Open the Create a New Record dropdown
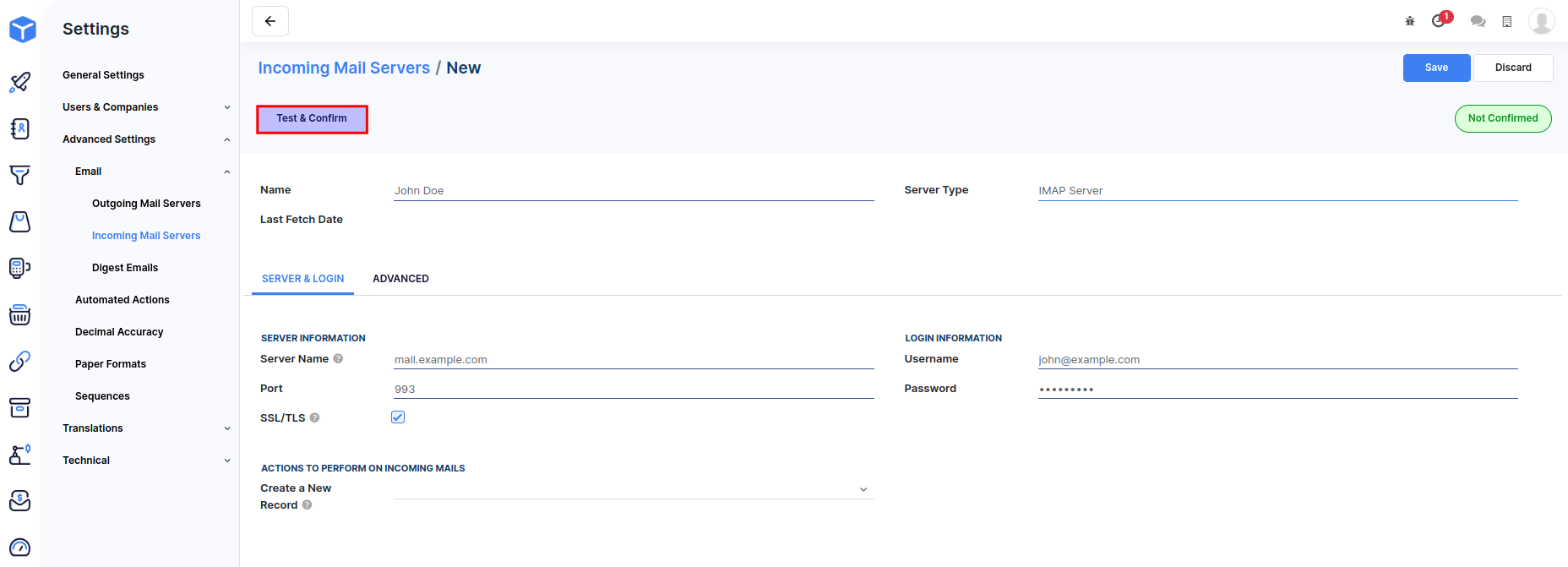The width and height of the screenshot is (1568, 567). (633, 489)
